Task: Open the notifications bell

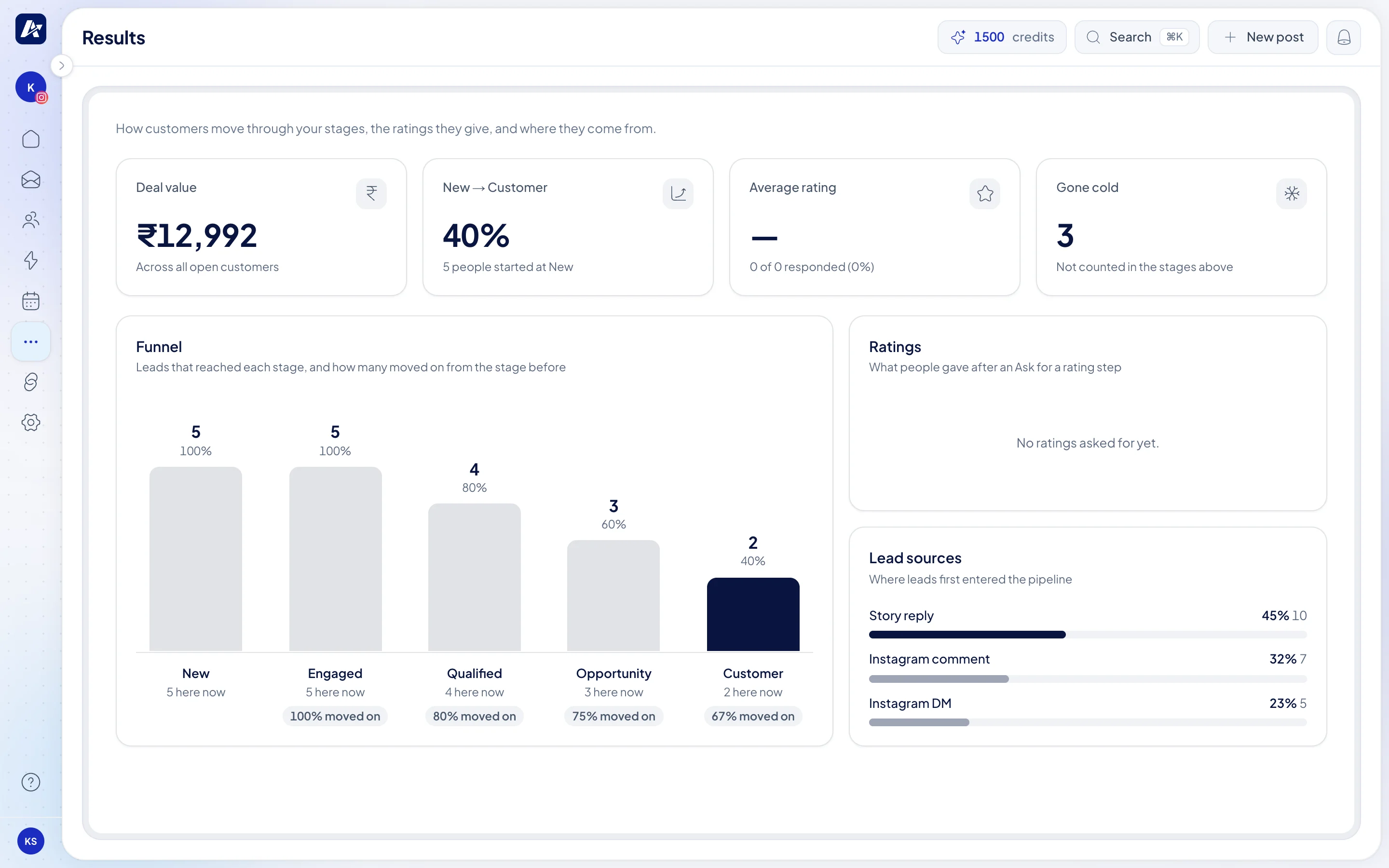Action: [x=1343, y=37]
